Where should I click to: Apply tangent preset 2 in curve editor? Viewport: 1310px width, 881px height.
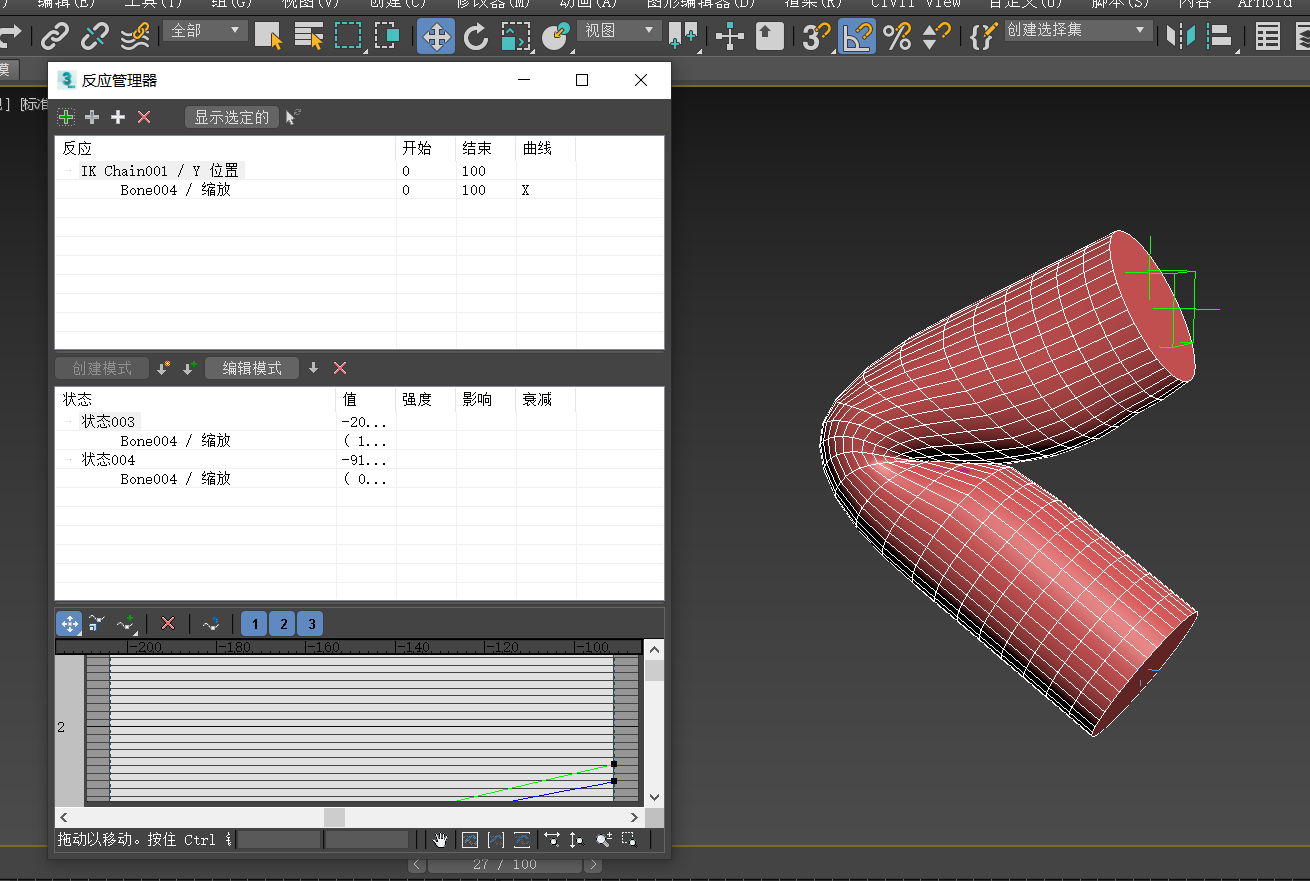pyautogui.click(x=282, y=623)
